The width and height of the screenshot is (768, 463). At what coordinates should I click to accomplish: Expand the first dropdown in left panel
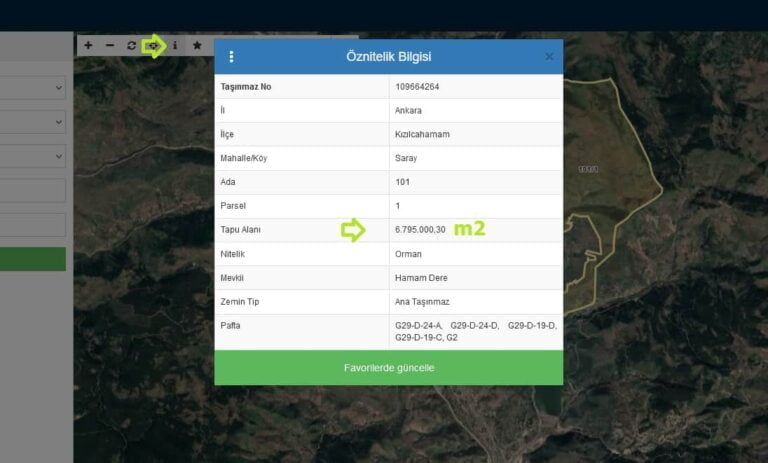(x=33, y=88)
